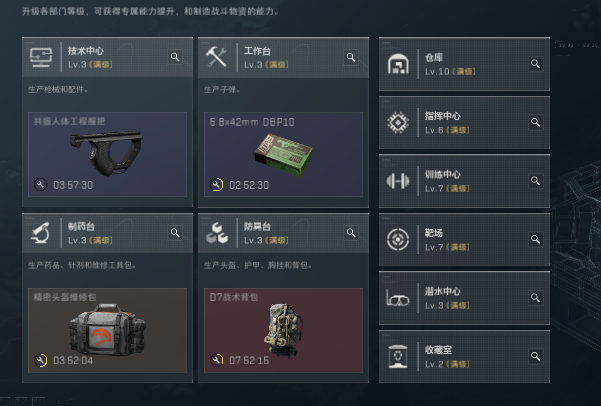Click magnifier icon for 收藏室

pos(535,356)
